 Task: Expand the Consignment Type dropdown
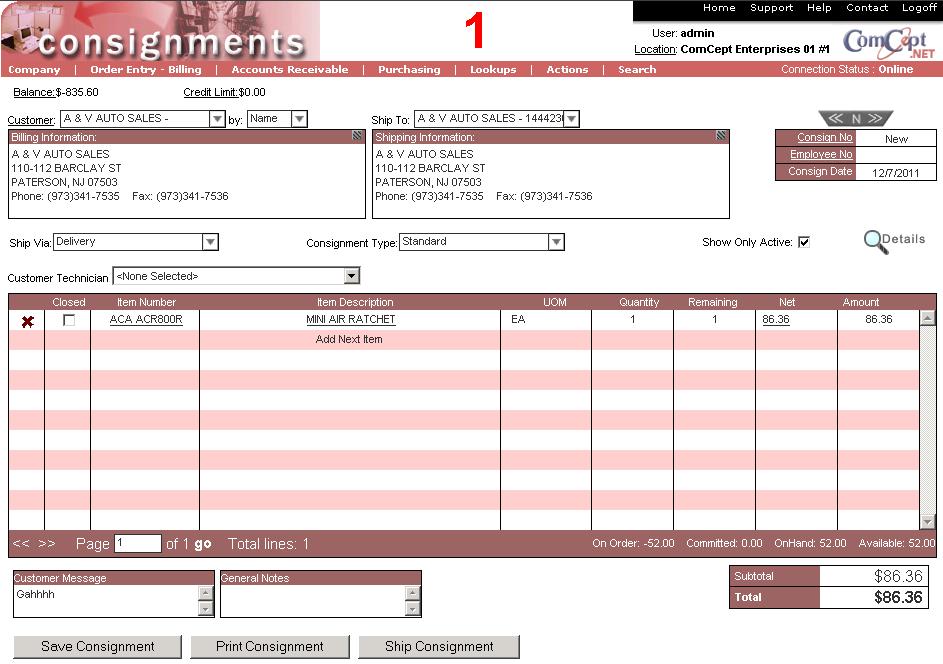point(556,242)
